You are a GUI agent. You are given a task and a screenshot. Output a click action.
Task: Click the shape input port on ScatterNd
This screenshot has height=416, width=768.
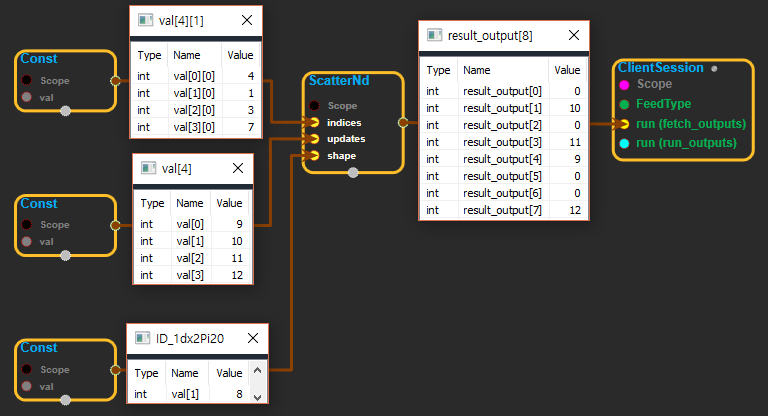(315, 156)
